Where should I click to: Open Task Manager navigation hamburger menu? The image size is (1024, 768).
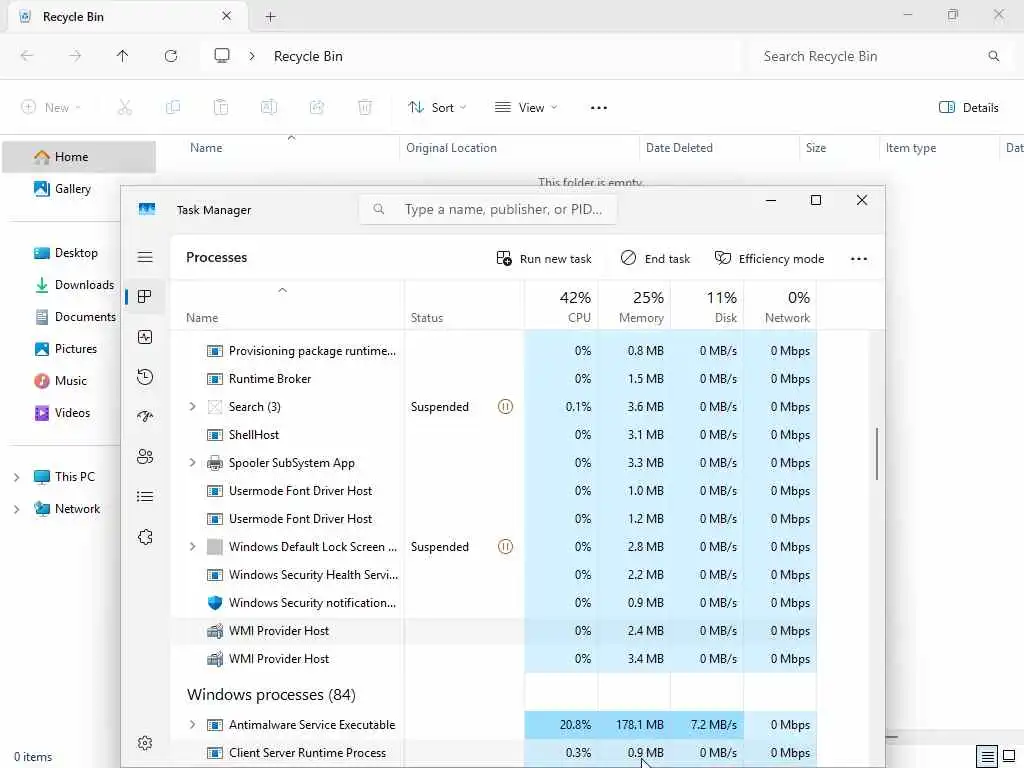coord(145,257)
